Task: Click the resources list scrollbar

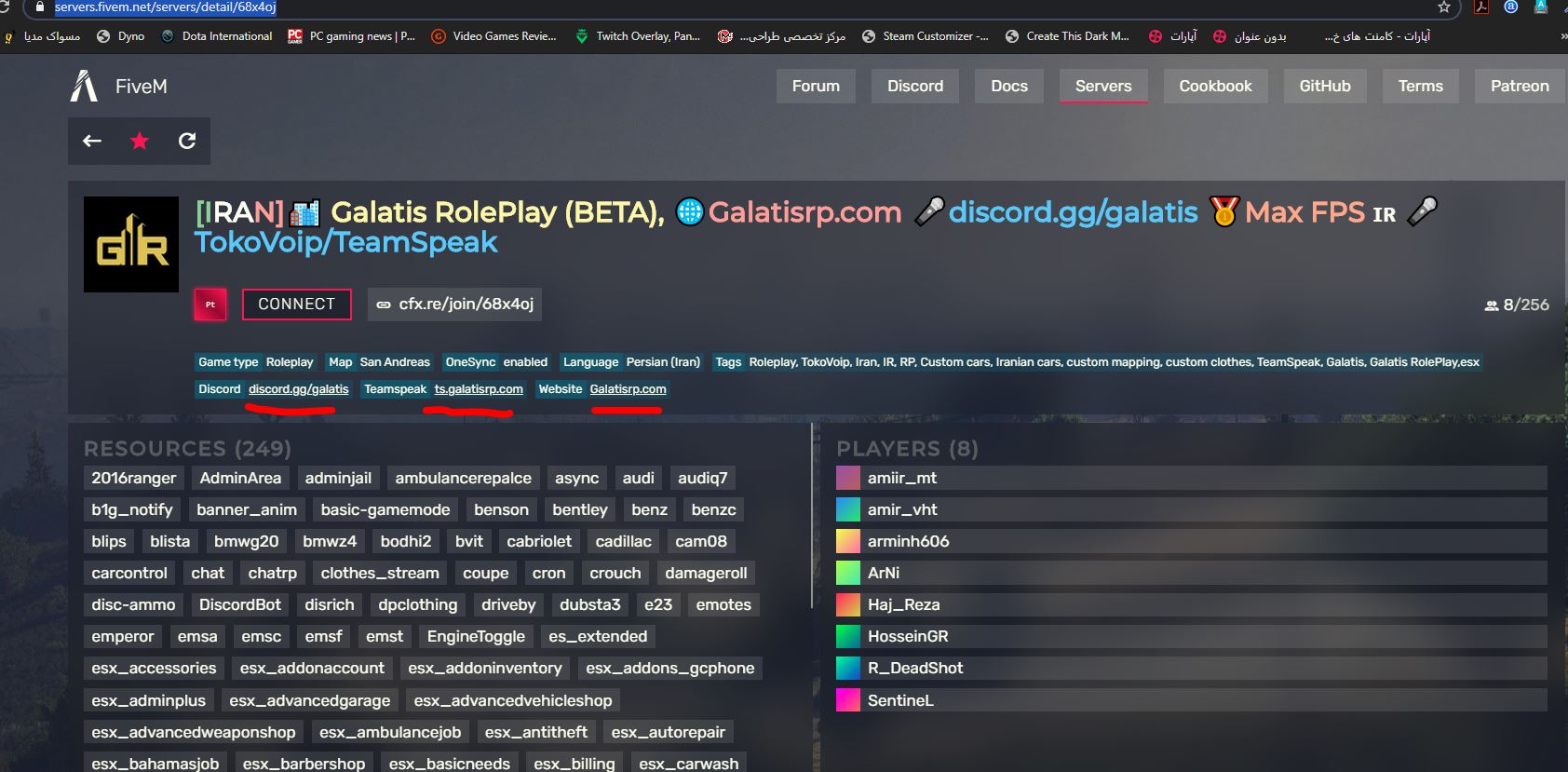Action: [813, 517]
